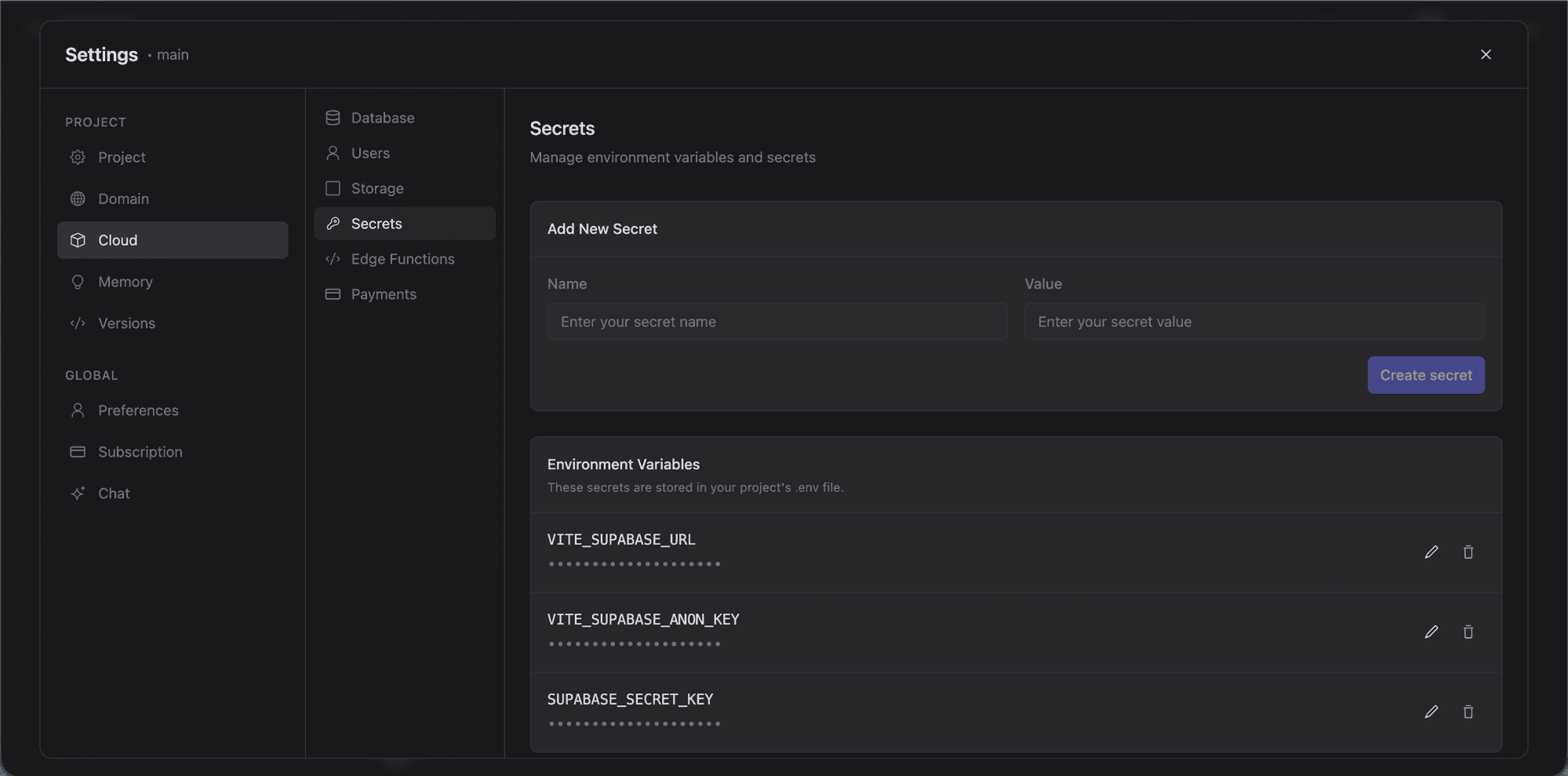Click the cube icon for Cloud
Image resolution: width=1568 pixels, height=776 pixels.
[x=78, y=240]
